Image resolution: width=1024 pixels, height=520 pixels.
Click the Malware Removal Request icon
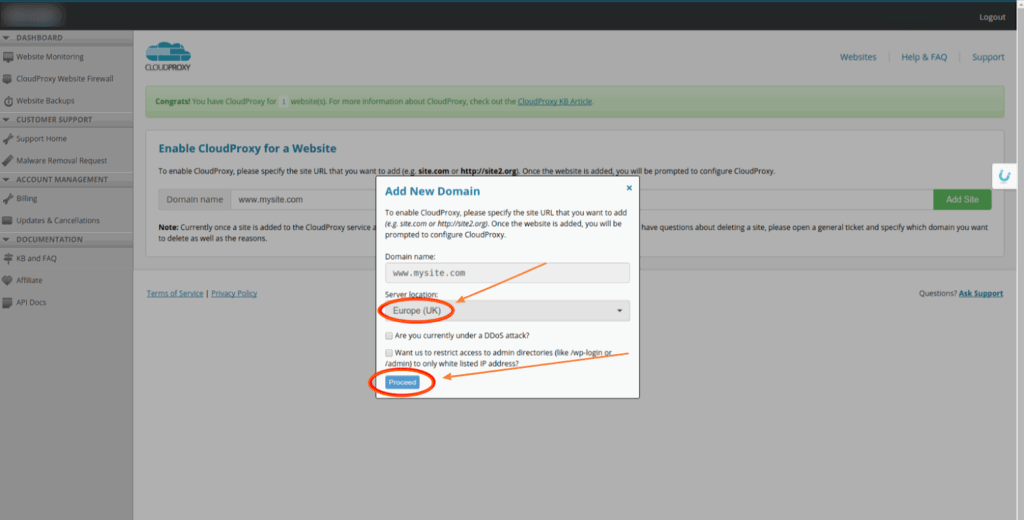[8, 161]
